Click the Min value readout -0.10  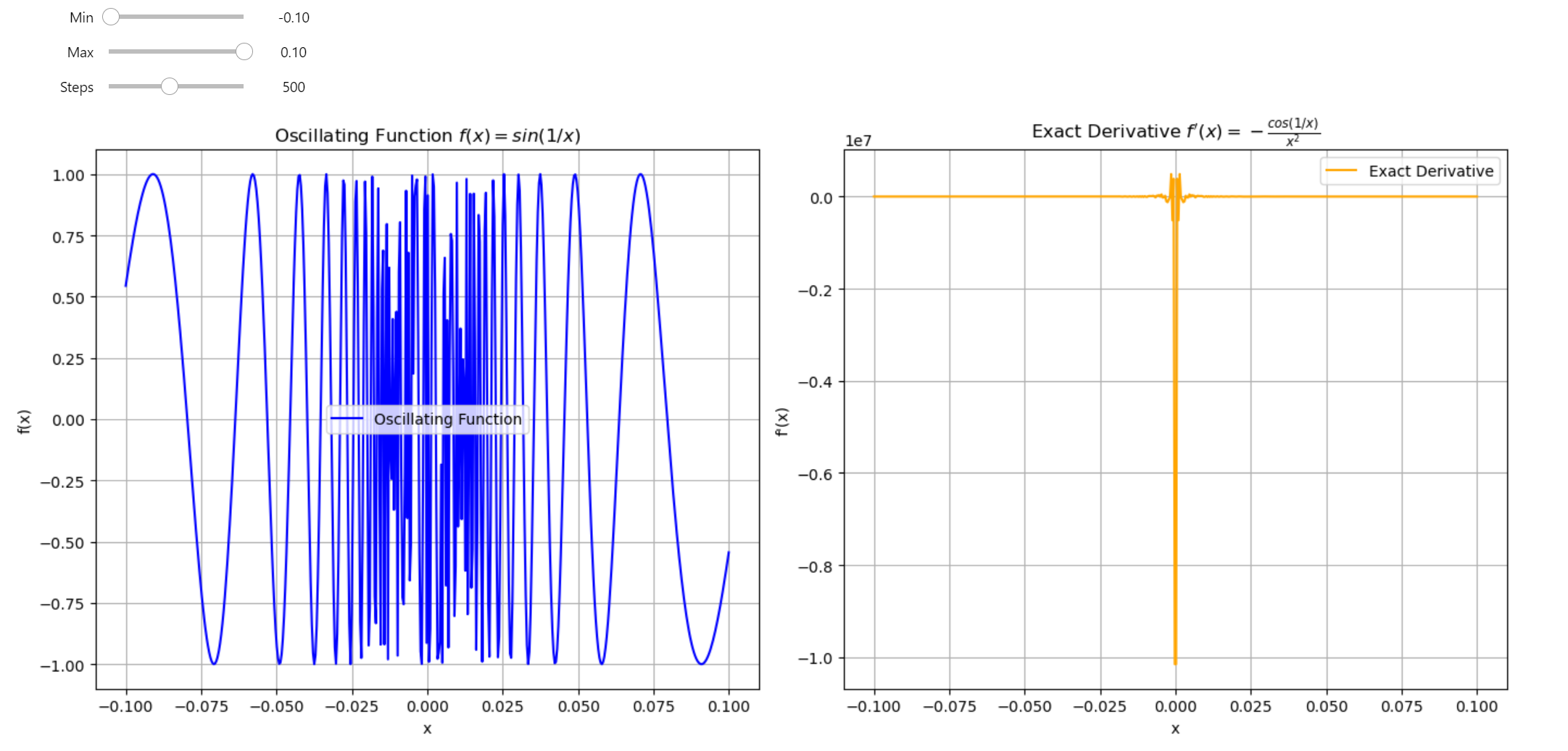pyautogui.click(x=294, y=17)
